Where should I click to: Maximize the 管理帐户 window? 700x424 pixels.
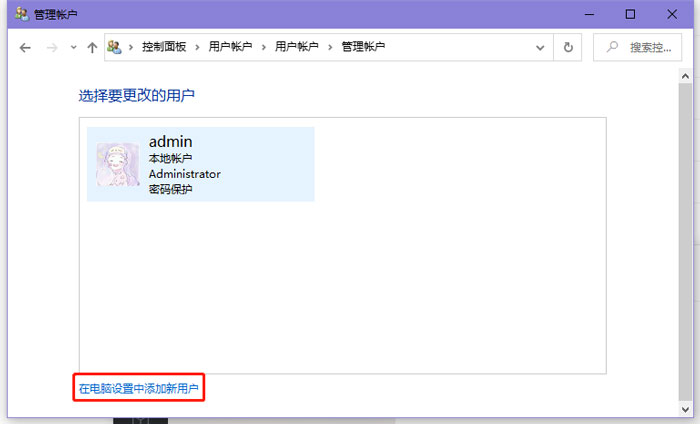coord(630,14)
